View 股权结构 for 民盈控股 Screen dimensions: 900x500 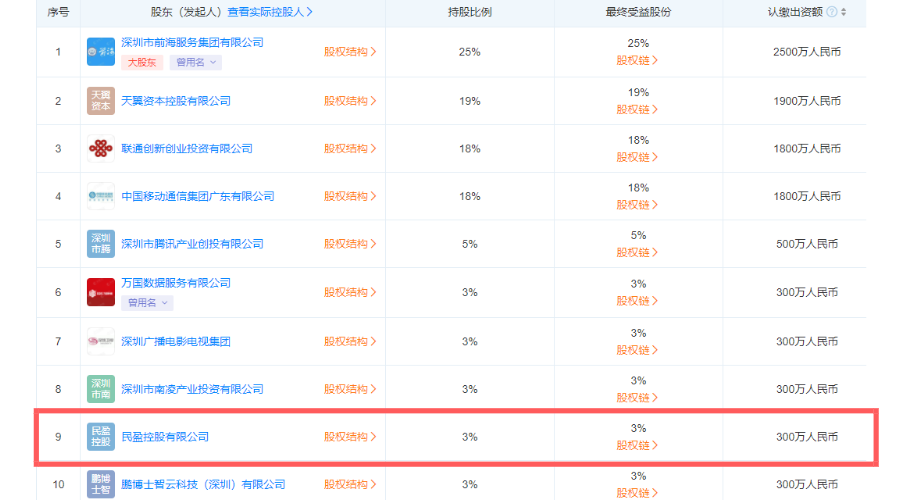coord(350,437)
